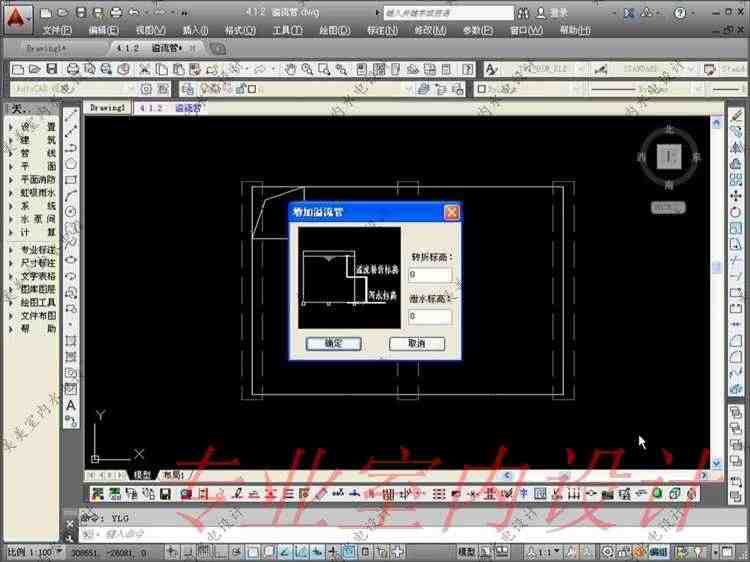Image resolution: width=750 pixels, height=562 pixels.
Task: Open the AutoCAD 经典 workspace dropdown
Action: pos(130,89)
